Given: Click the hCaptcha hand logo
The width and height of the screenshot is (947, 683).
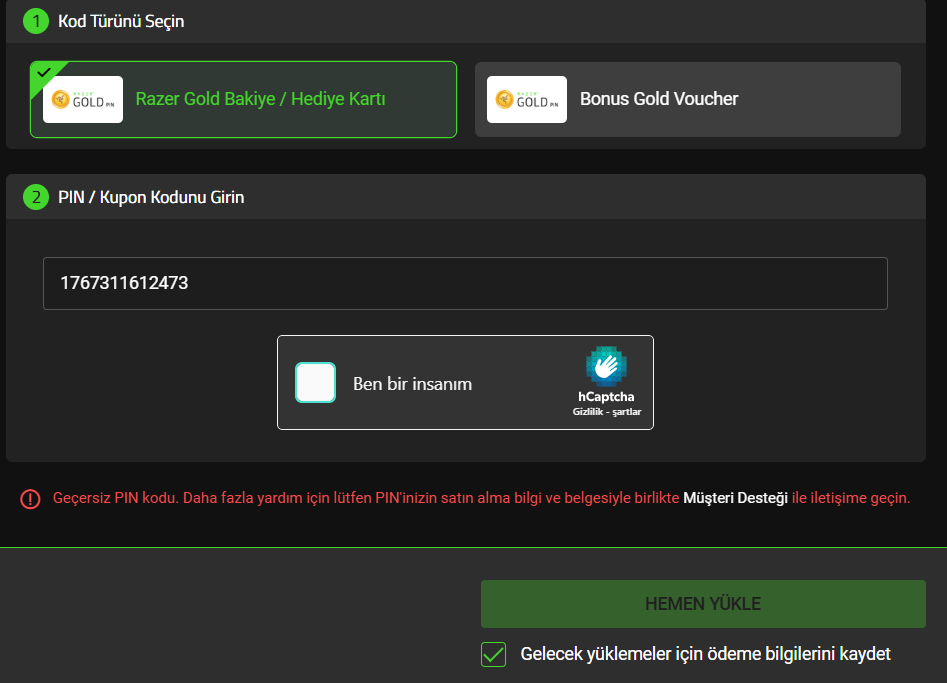Looking at the screenshot, I should 606,366.
